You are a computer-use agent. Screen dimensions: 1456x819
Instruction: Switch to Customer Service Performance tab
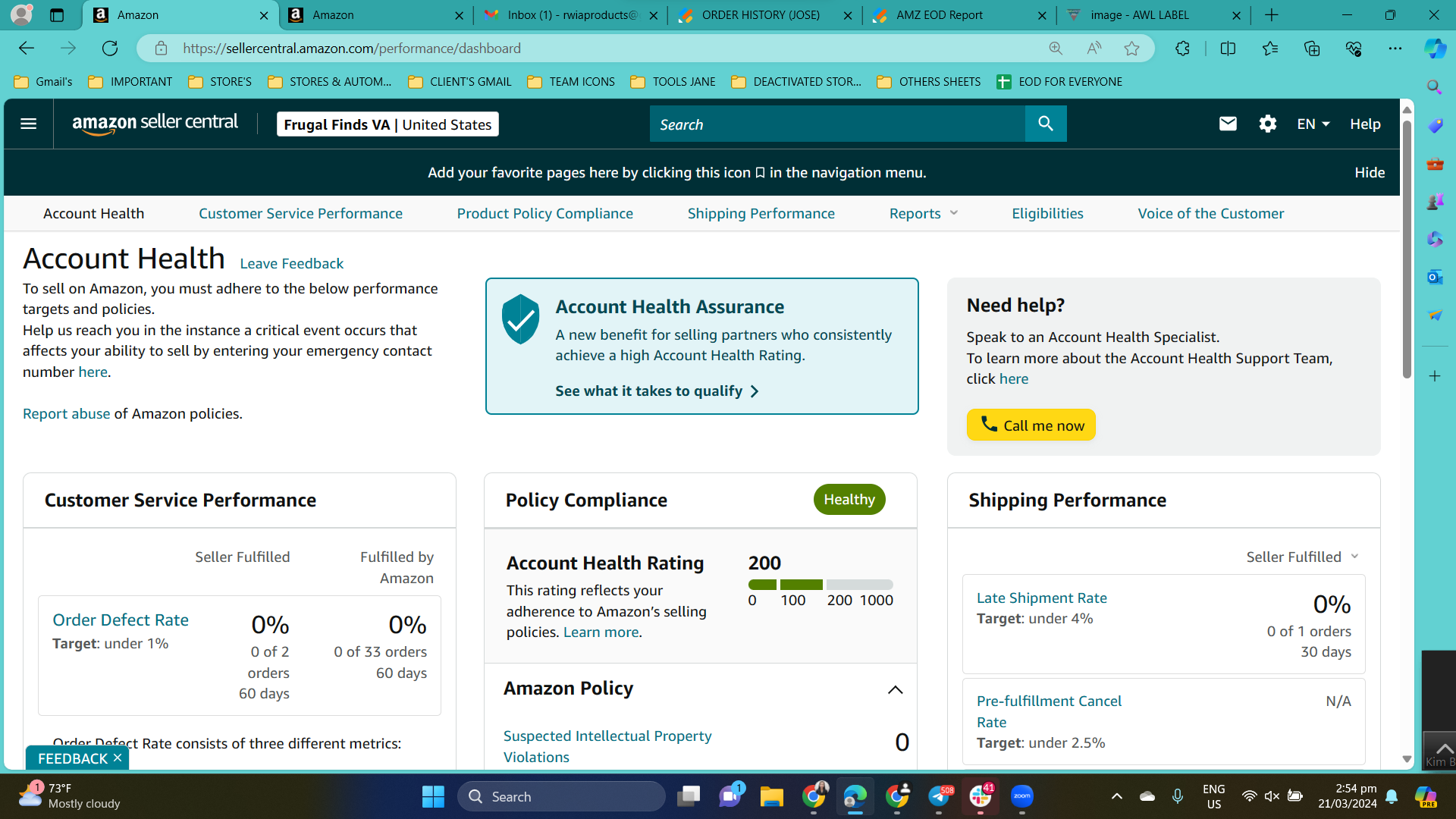300,214
